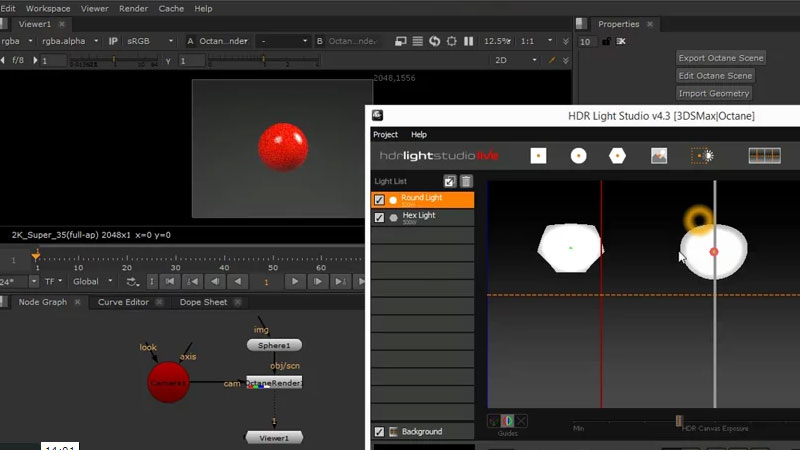Click the loop mode playback icon
Image resolution: width=800 pixels, height=450 pixels.
pos(132,282)
